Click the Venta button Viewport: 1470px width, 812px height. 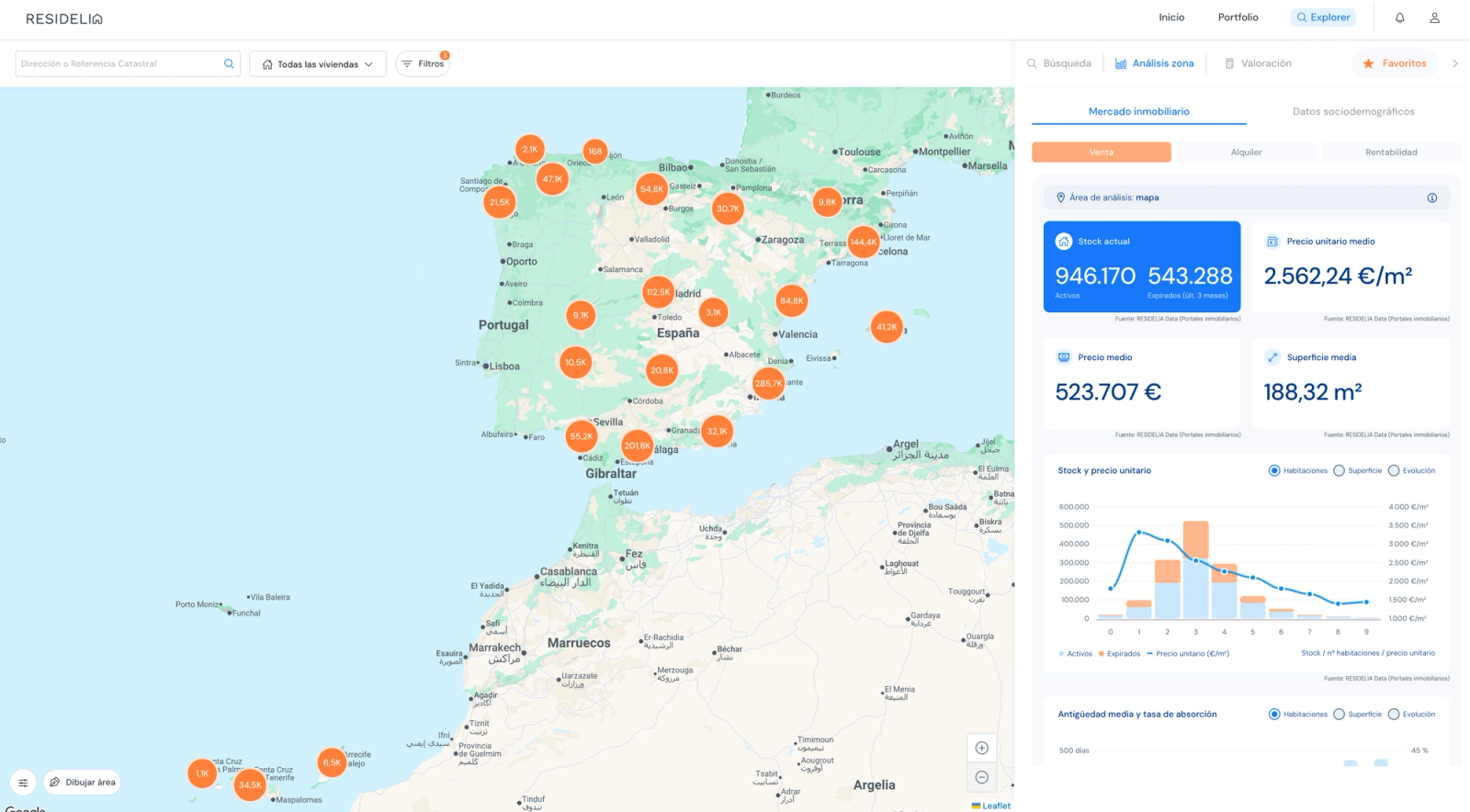click(x=1102, y=152)
